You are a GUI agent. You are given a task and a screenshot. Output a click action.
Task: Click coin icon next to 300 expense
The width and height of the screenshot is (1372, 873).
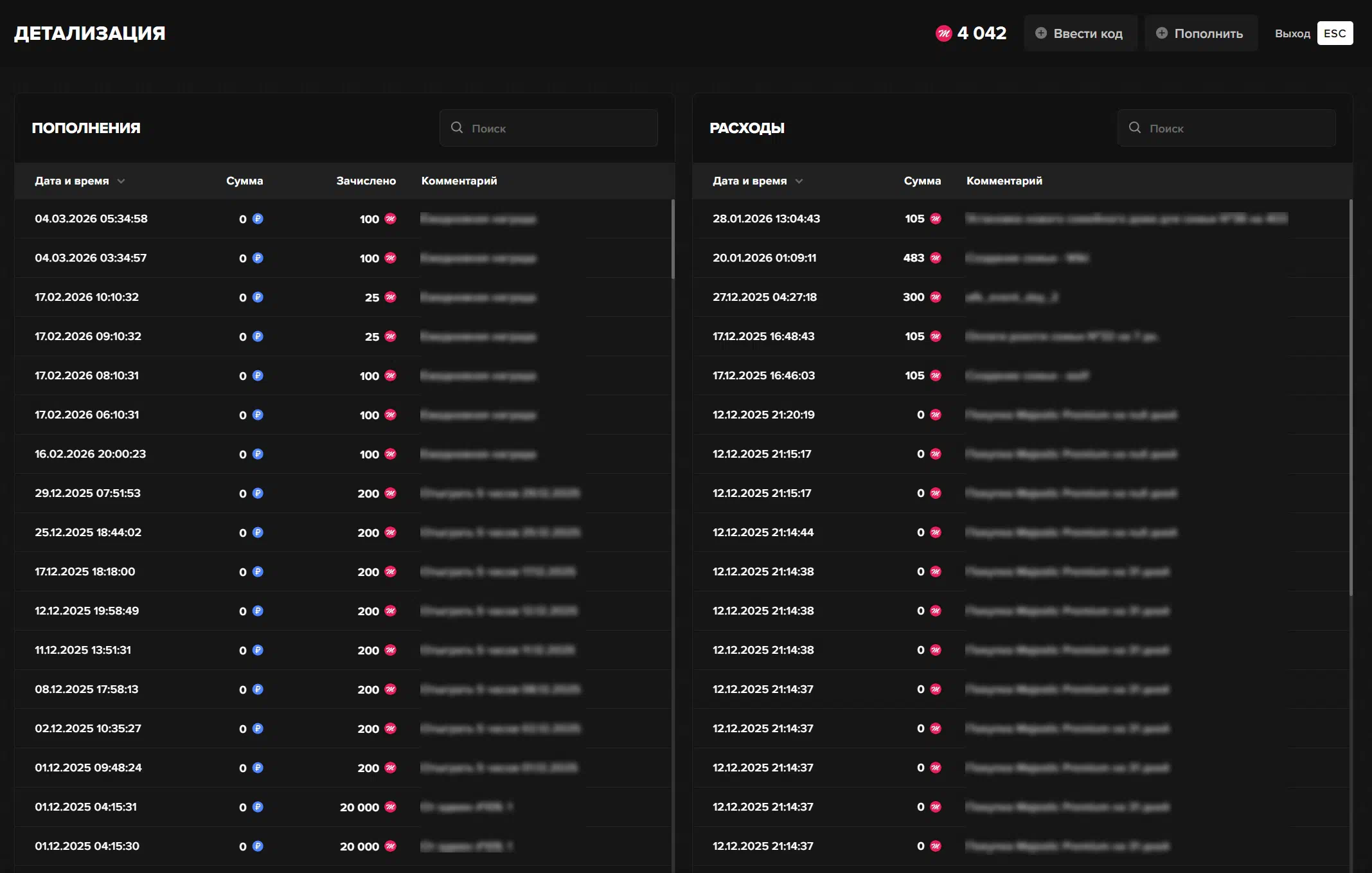point(936,297)
